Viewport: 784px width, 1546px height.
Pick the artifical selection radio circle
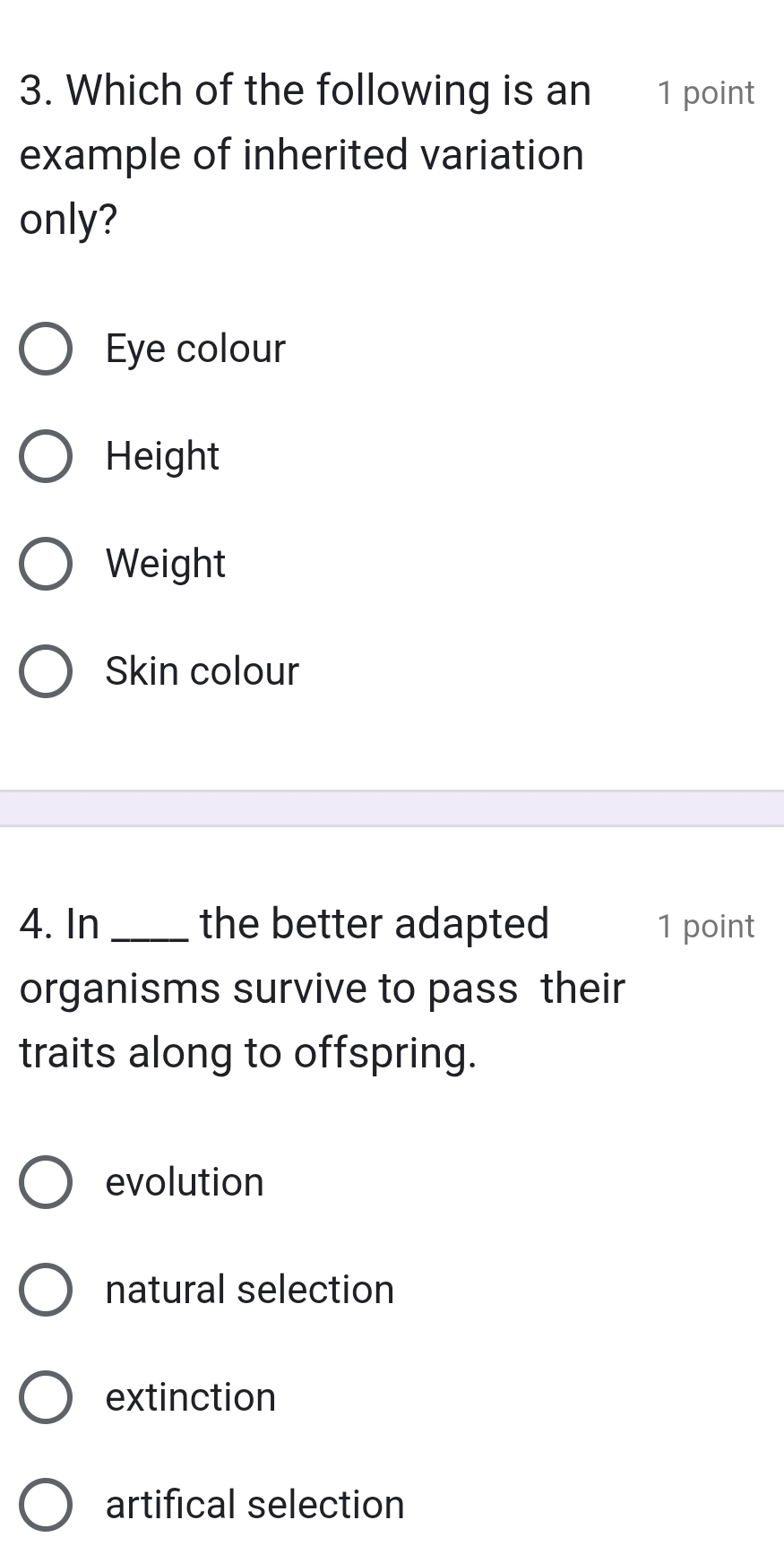point(46,1505)
